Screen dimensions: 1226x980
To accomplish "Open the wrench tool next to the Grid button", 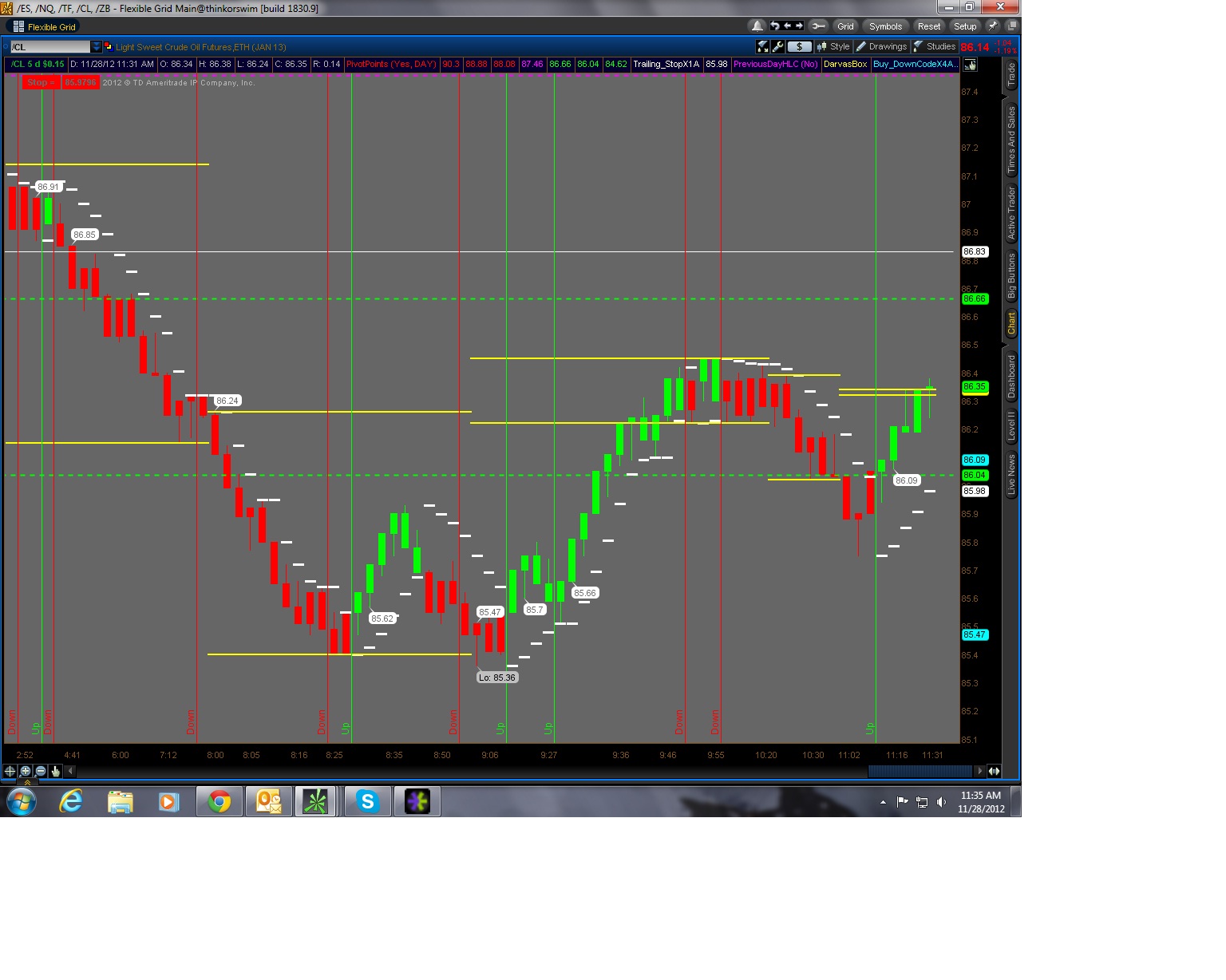I will pos(818,26).
